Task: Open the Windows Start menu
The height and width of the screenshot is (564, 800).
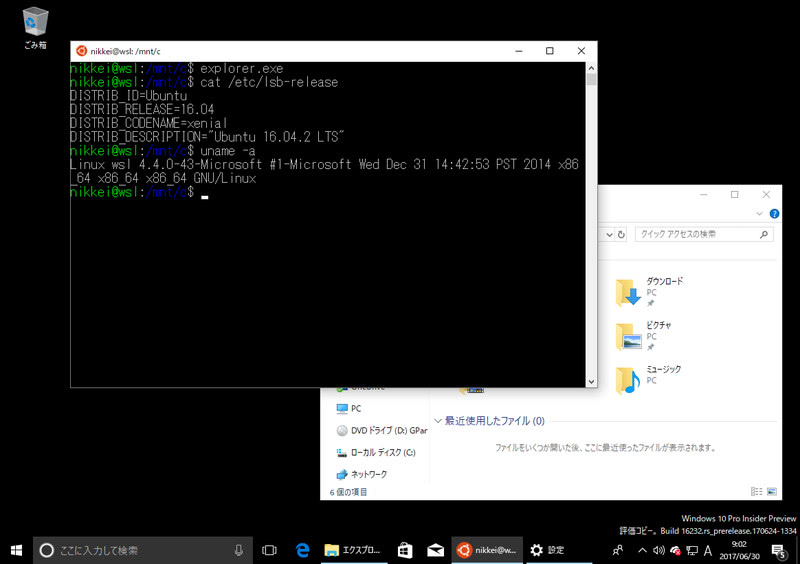Action: tap(16, 550)
